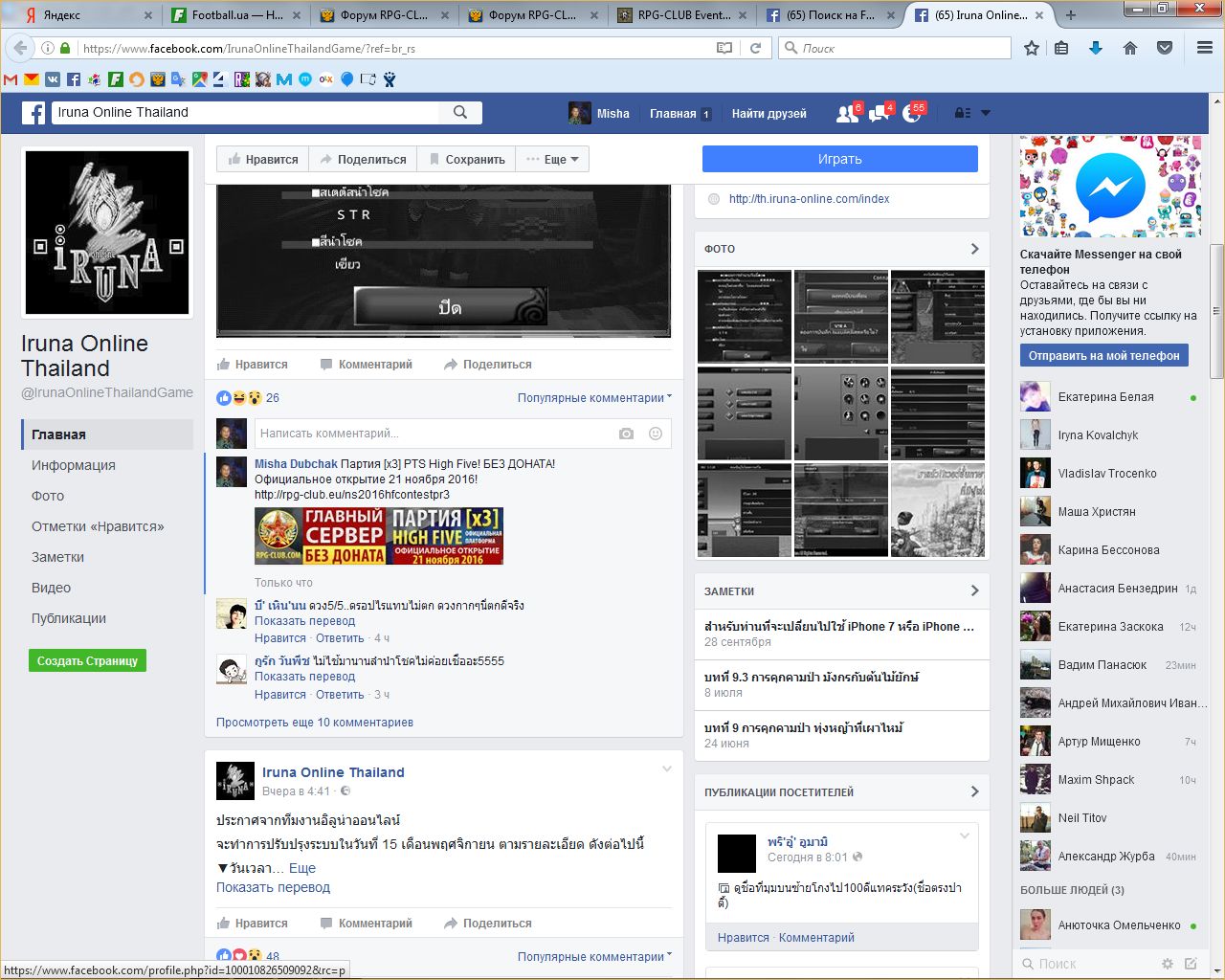View 10 more comments link
The height and width of the screenshot is (980, 1225).
315,723
